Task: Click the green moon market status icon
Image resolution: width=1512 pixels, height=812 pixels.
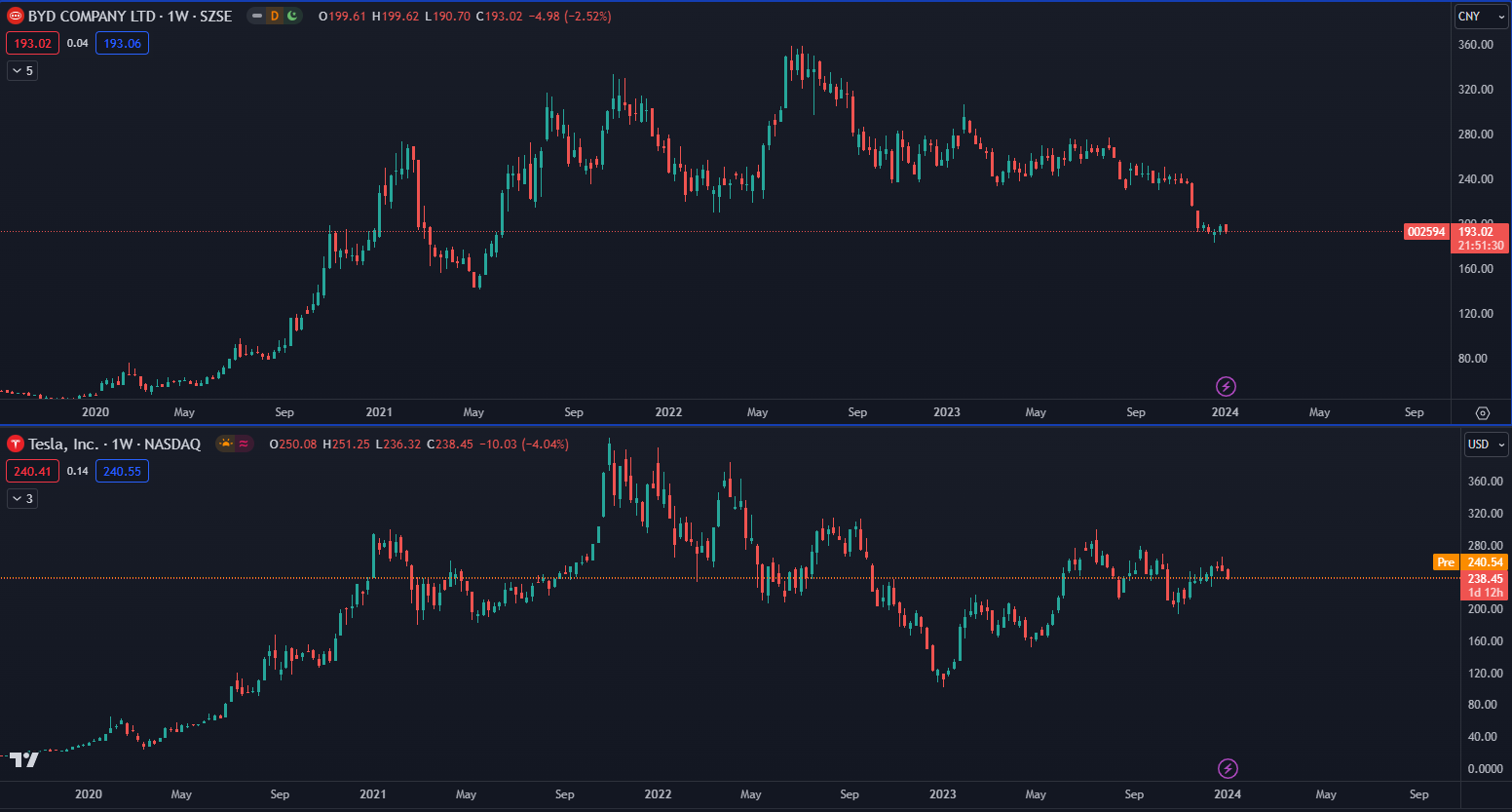Action: coord(291,16)
